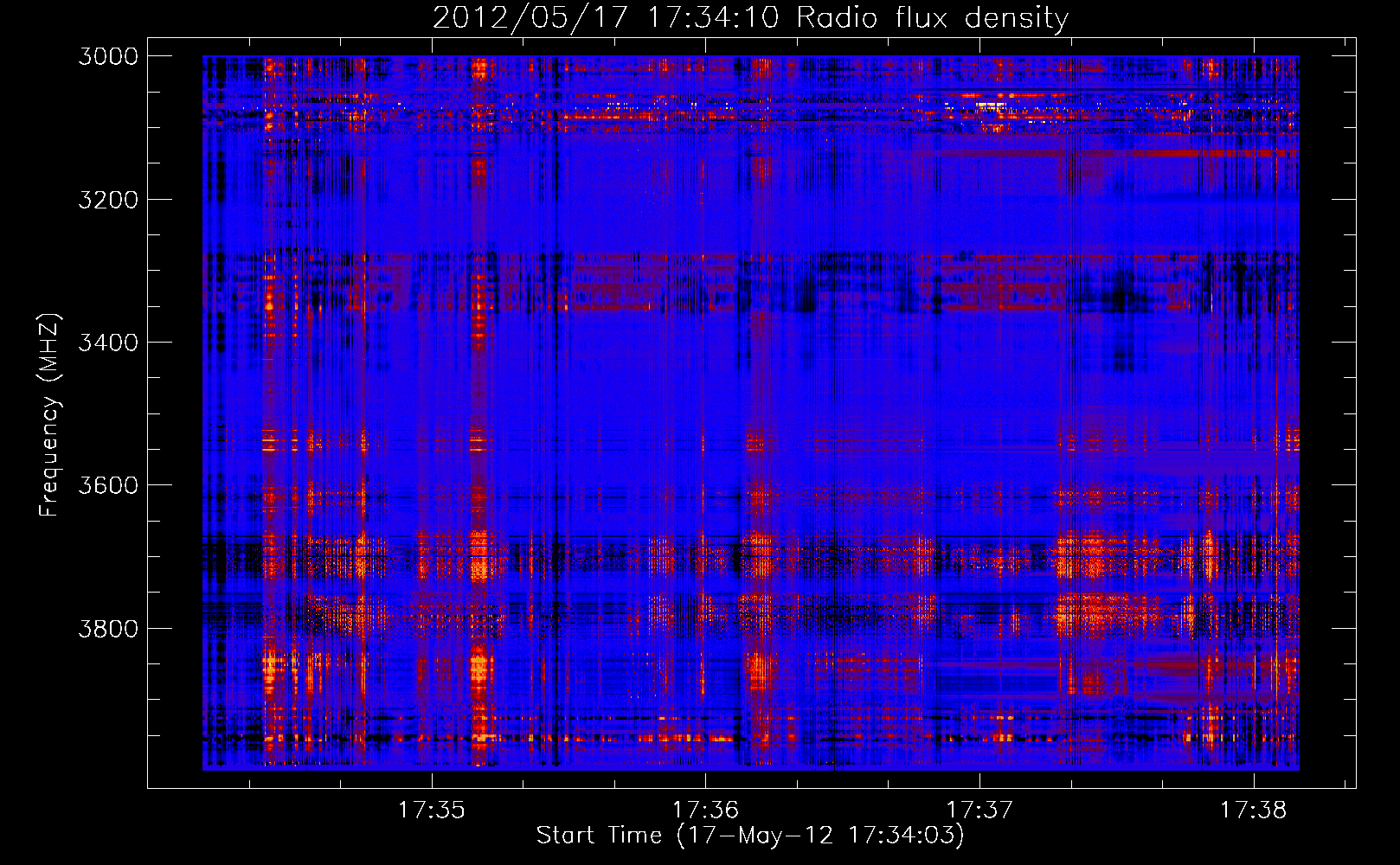1400x865 pixels.
Task: Click the 'Start Time (17-May-12 17:34:03)' axis title
Action: 750,836
